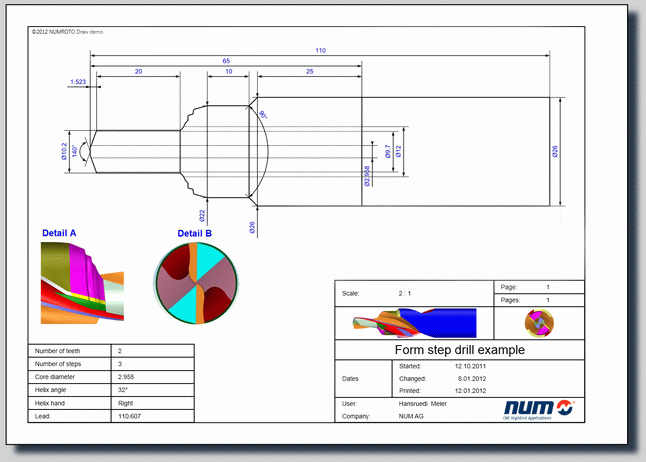Click the NUM company logo
Image resolution: width=646 pixels, height=462 pixels.
pyautogui.click(x=539, y=409)
